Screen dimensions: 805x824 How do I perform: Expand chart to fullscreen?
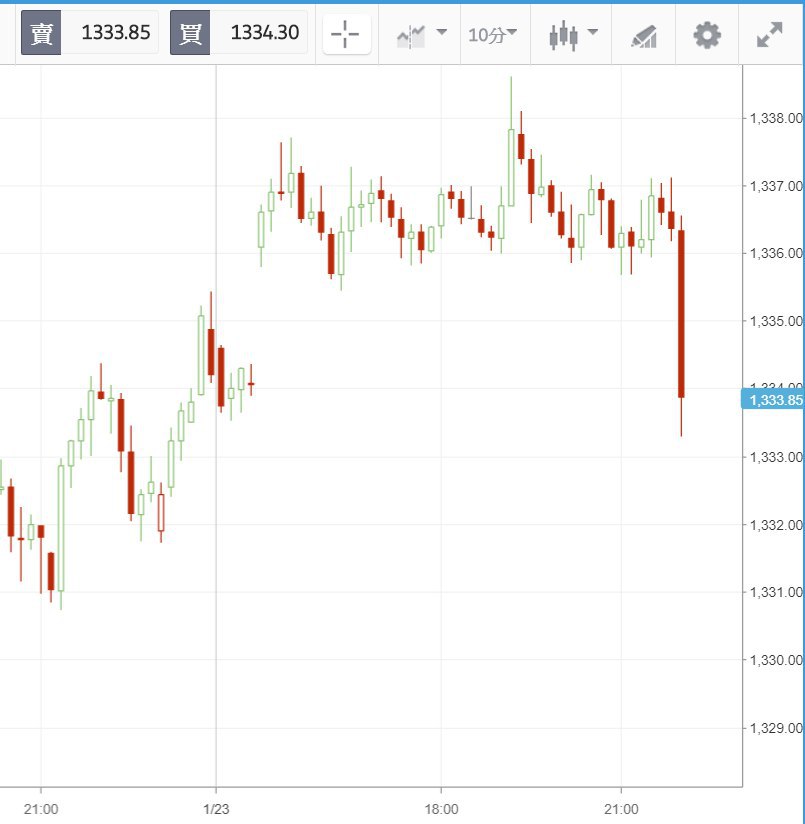point(769,35)
